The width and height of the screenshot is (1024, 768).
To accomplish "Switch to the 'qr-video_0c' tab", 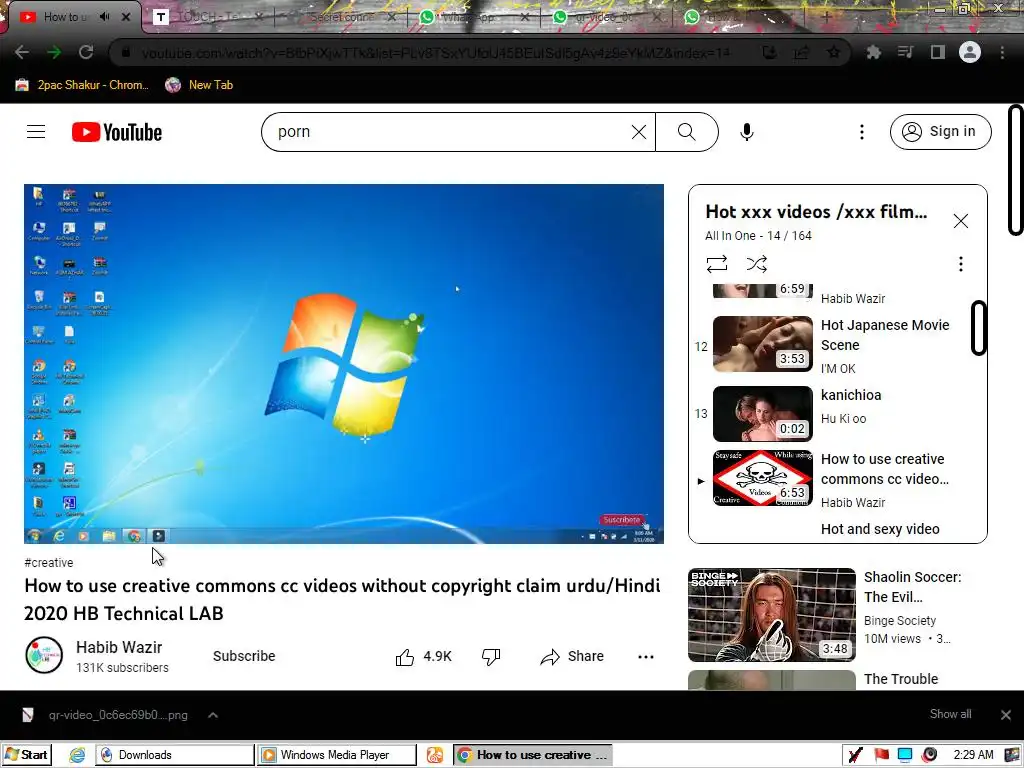I will [607, 17].
